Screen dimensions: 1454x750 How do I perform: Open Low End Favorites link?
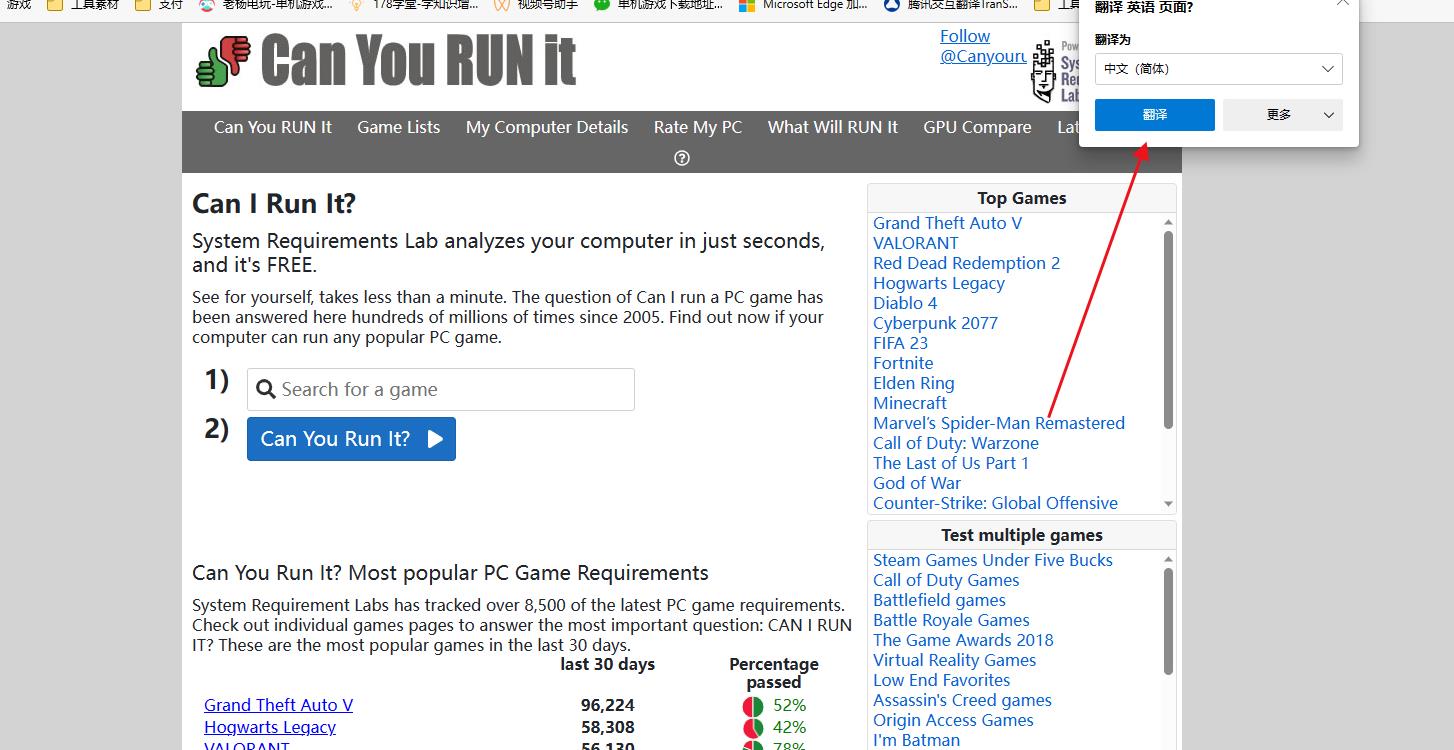point(941,680)
